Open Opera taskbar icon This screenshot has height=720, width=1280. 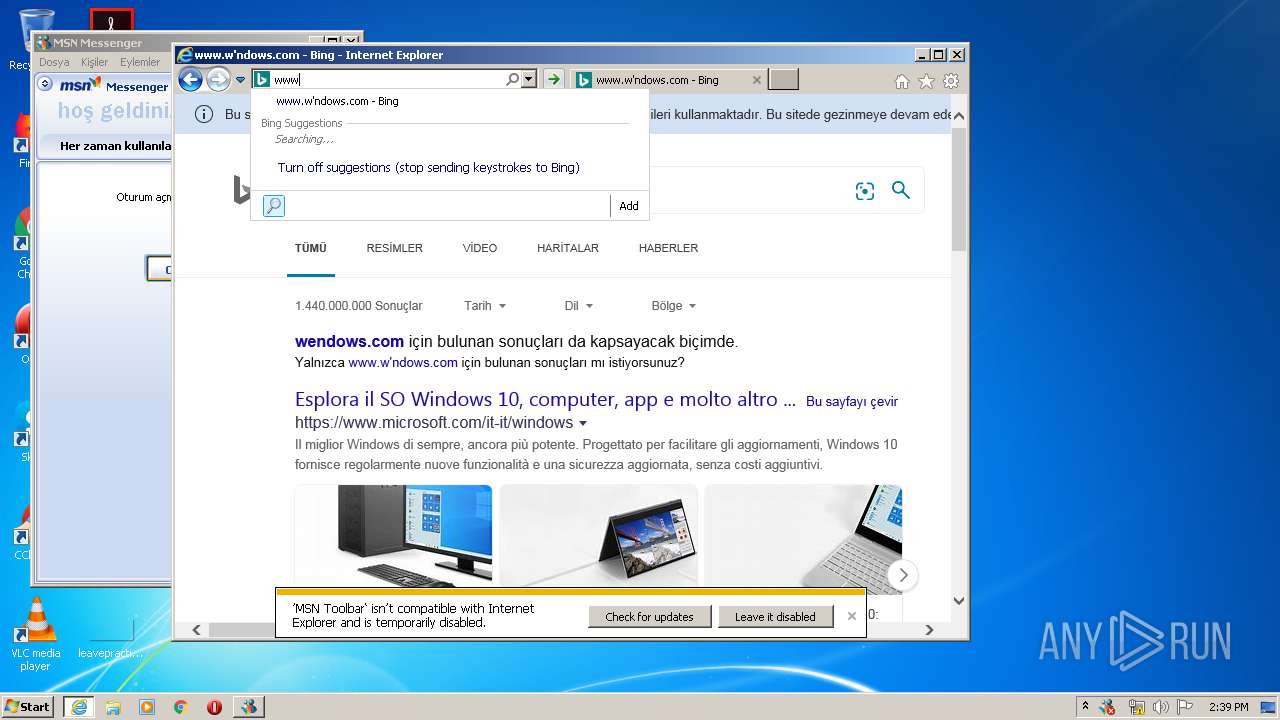tap(214, 707)
